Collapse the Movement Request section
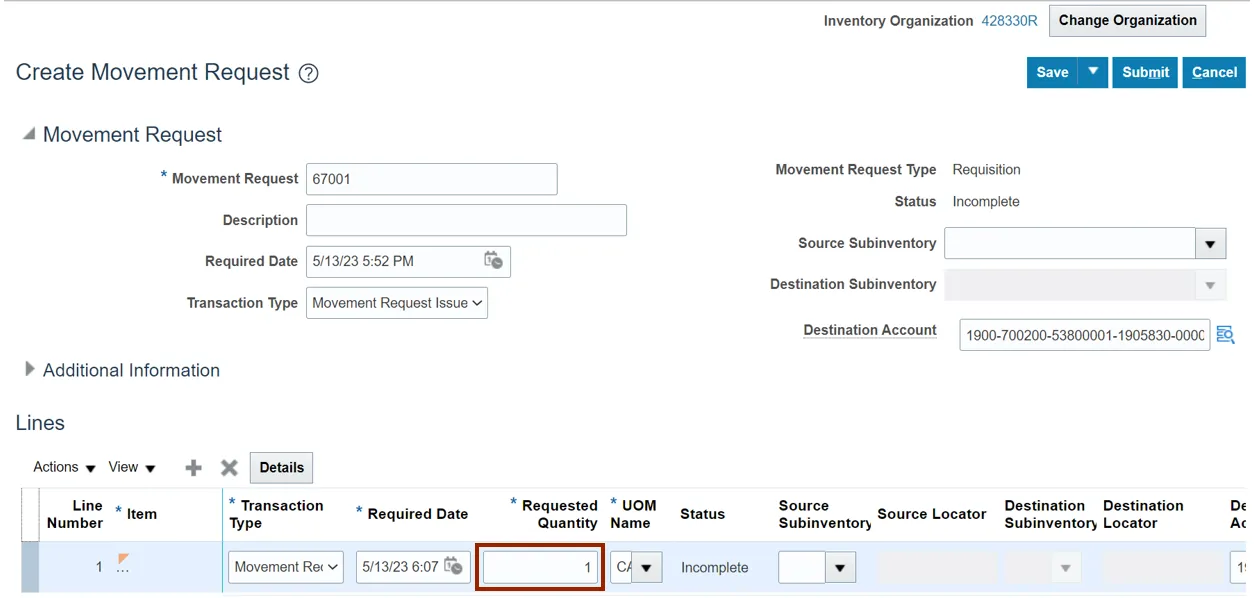The width and height of the screenshot is (1254, 598). 29,134
